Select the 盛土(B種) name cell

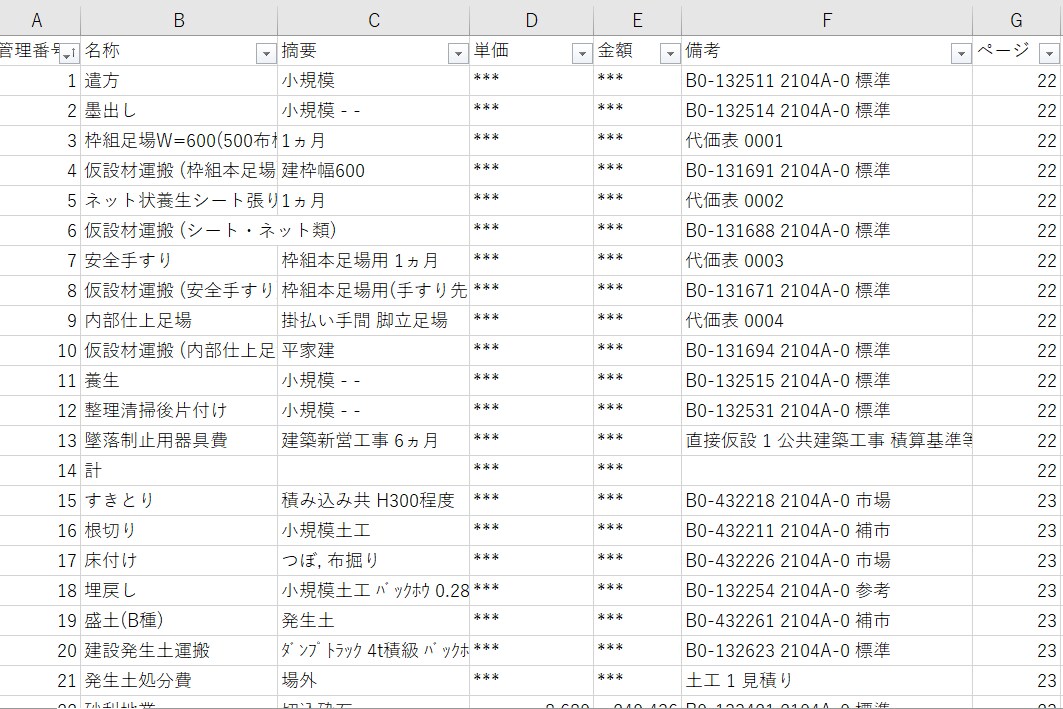179,620
